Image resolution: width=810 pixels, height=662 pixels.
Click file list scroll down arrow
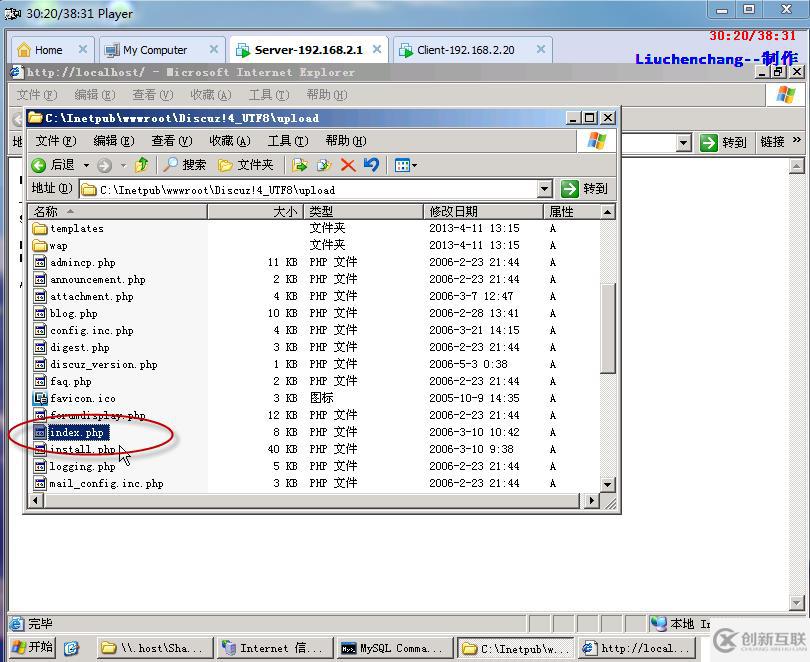coord(608,484)
